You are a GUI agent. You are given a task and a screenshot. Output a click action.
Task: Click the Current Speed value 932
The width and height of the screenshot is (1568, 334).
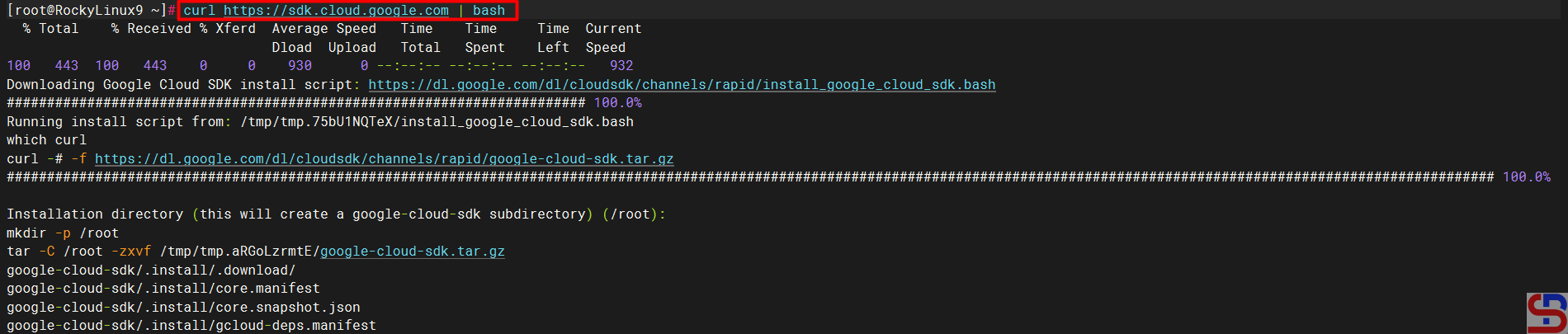pyautogui.click(x=621, y=65)
